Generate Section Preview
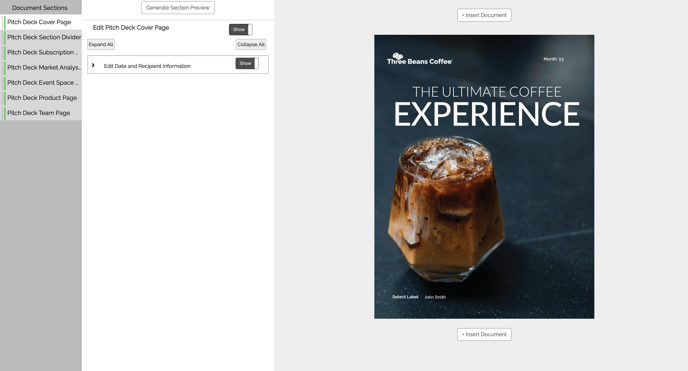688x371 pixels. tap(178, 7)
